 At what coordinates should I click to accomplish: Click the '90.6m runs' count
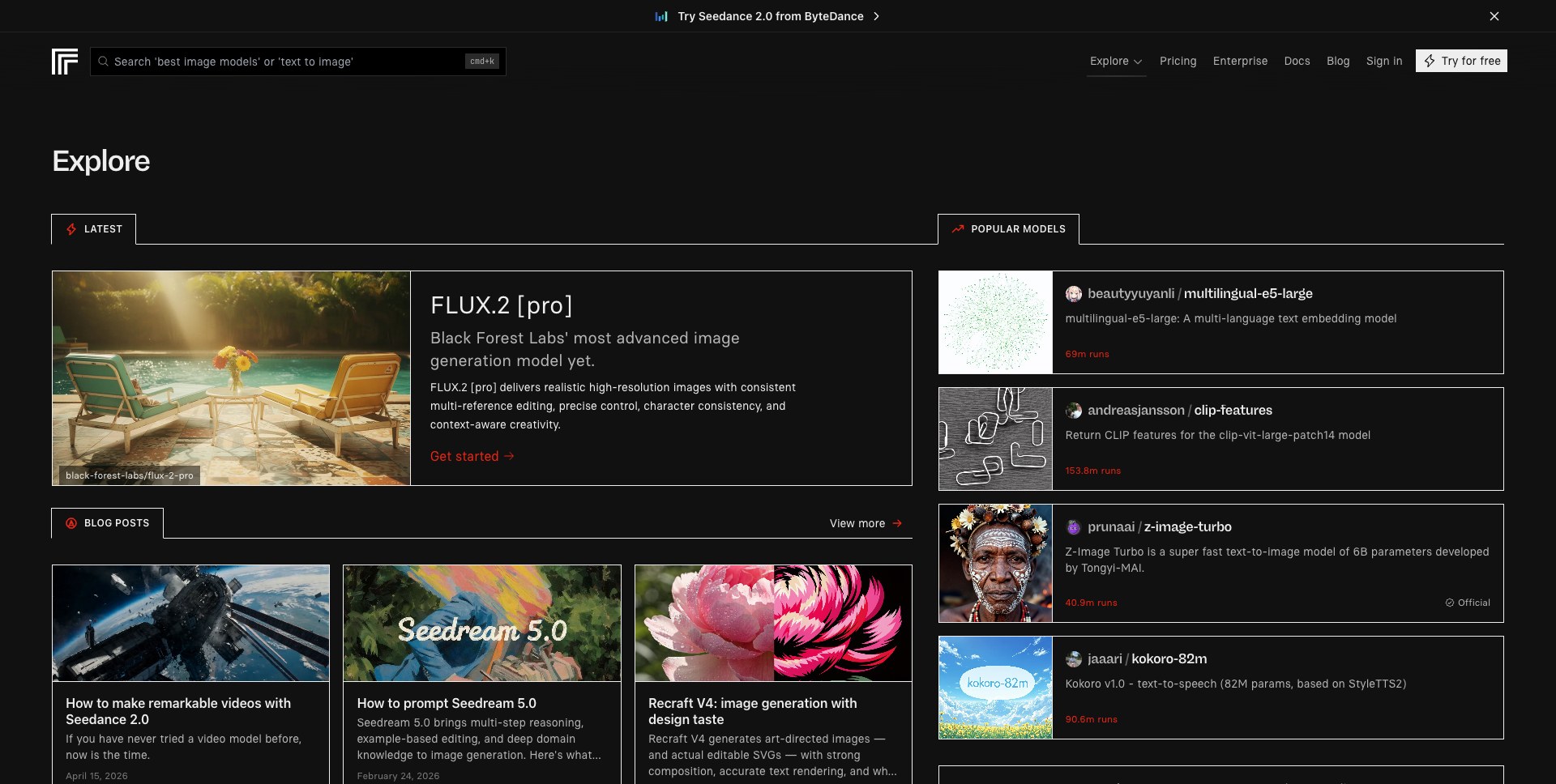[x=1091, y=719]
